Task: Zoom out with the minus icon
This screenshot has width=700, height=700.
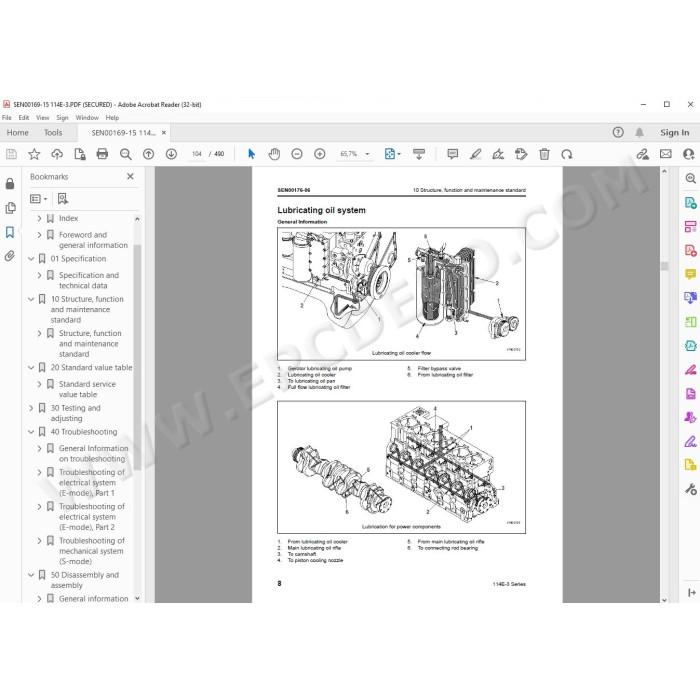Action: [x=297, y=154]
